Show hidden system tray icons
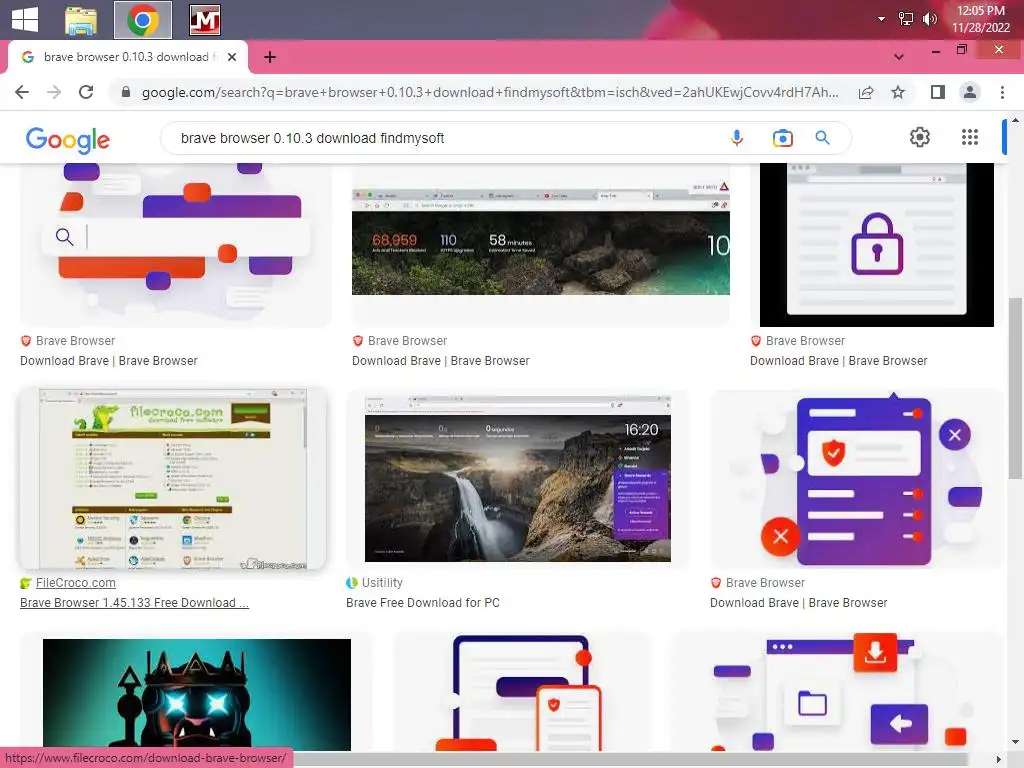 click(x=882, y=19)
